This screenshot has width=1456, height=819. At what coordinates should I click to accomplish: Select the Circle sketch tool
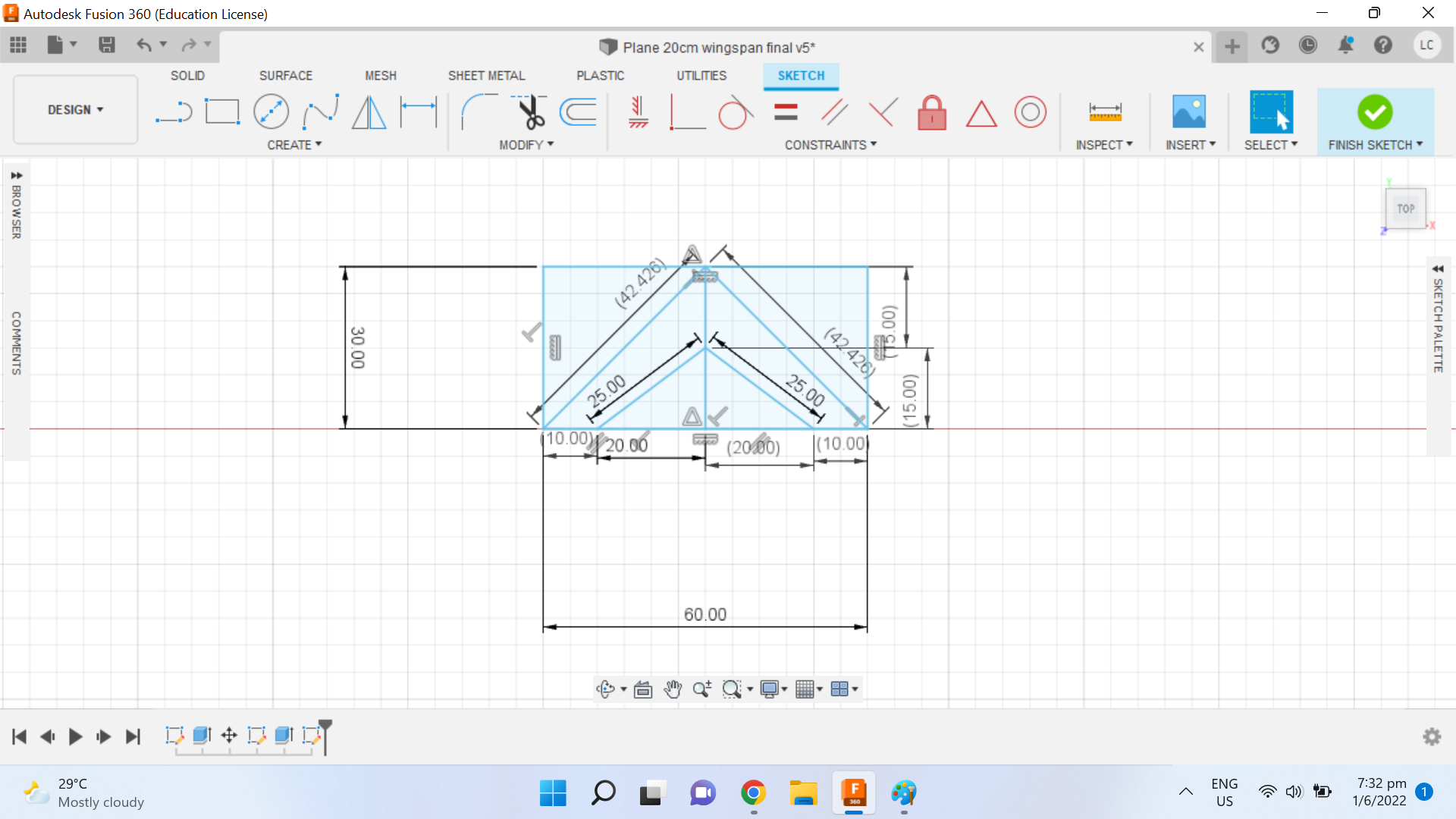(x=271, y=111)
